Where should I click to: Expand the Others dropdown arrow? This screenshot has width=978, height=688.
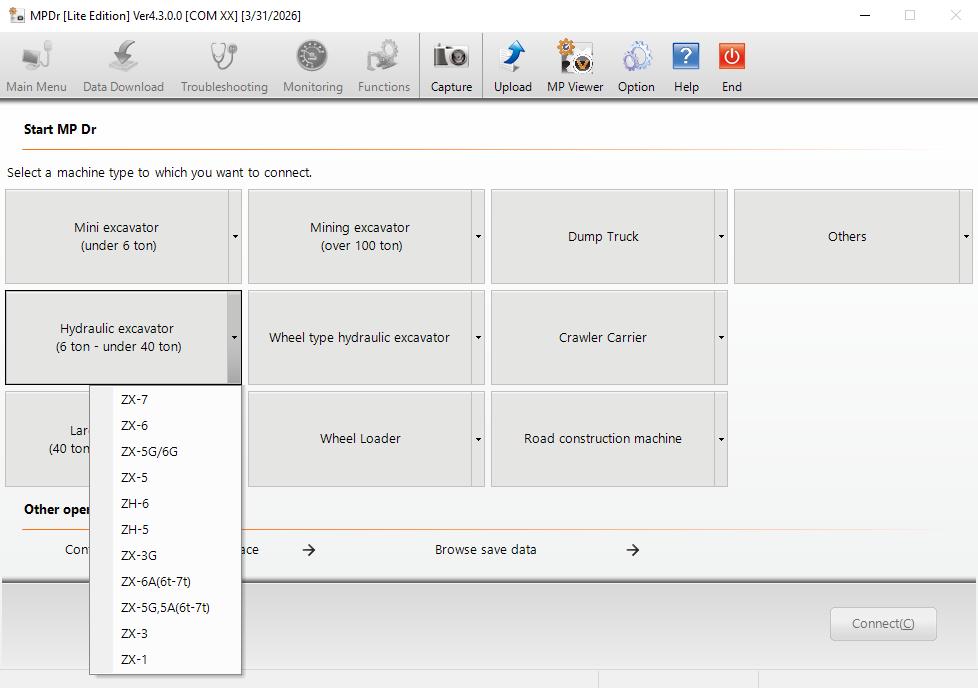point(966,236)
